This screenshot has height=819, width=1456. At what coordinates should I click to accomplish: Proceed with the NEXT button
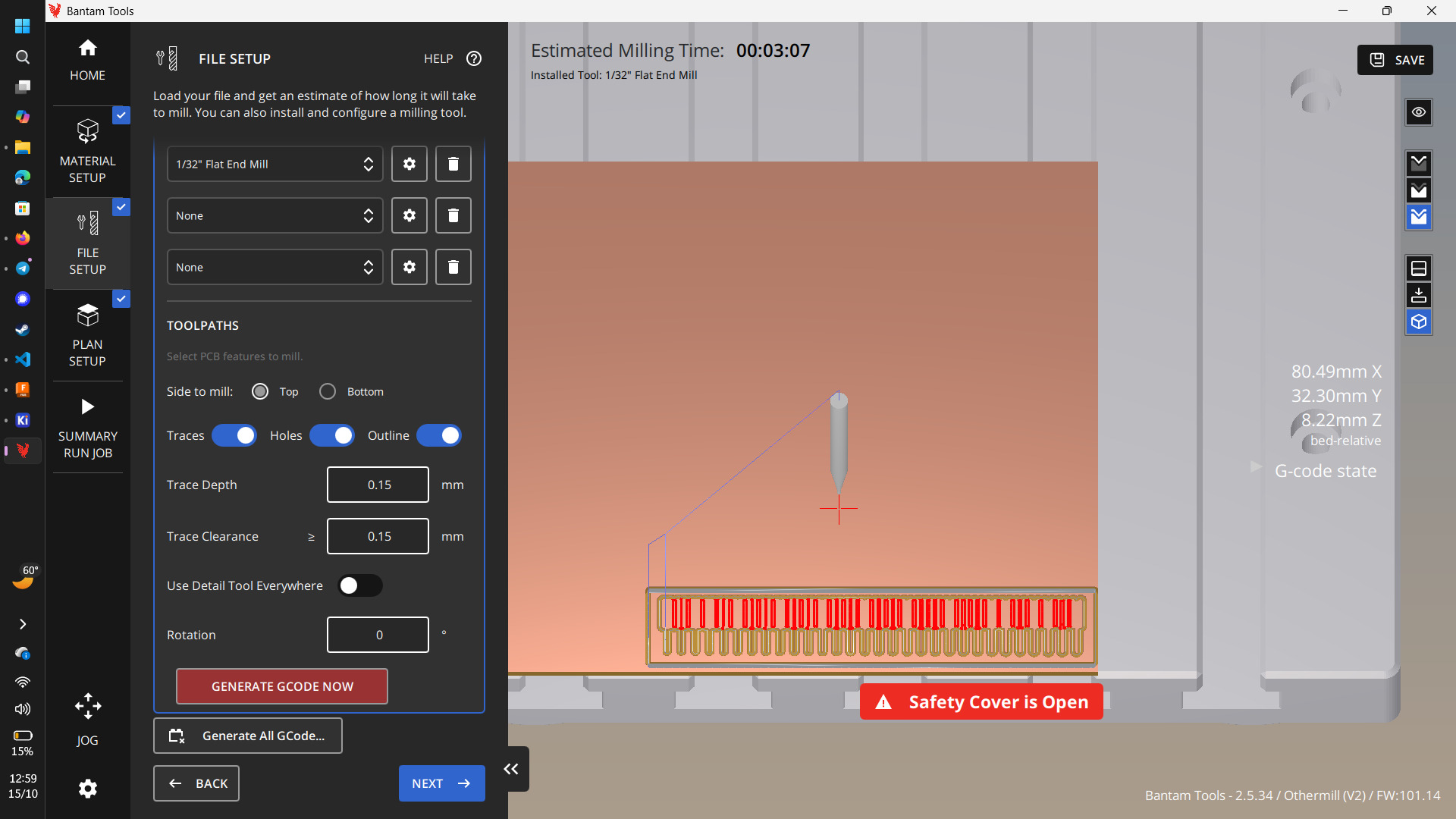pos(442,783)
